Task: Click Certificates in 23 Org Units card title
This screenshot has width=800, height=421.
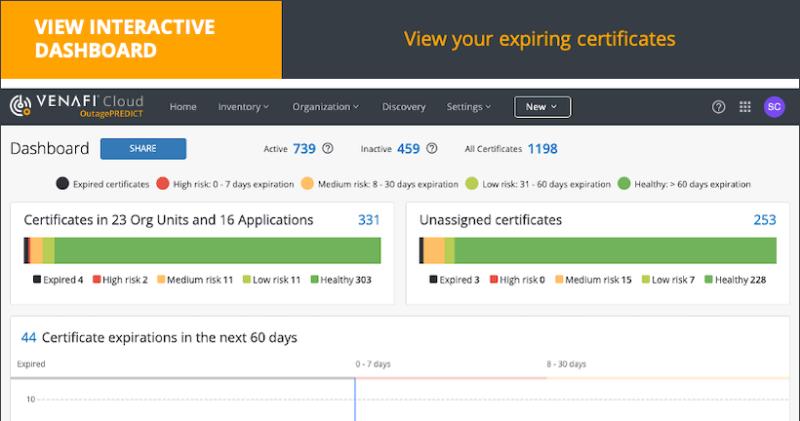Action: click(x=168, y=220)
